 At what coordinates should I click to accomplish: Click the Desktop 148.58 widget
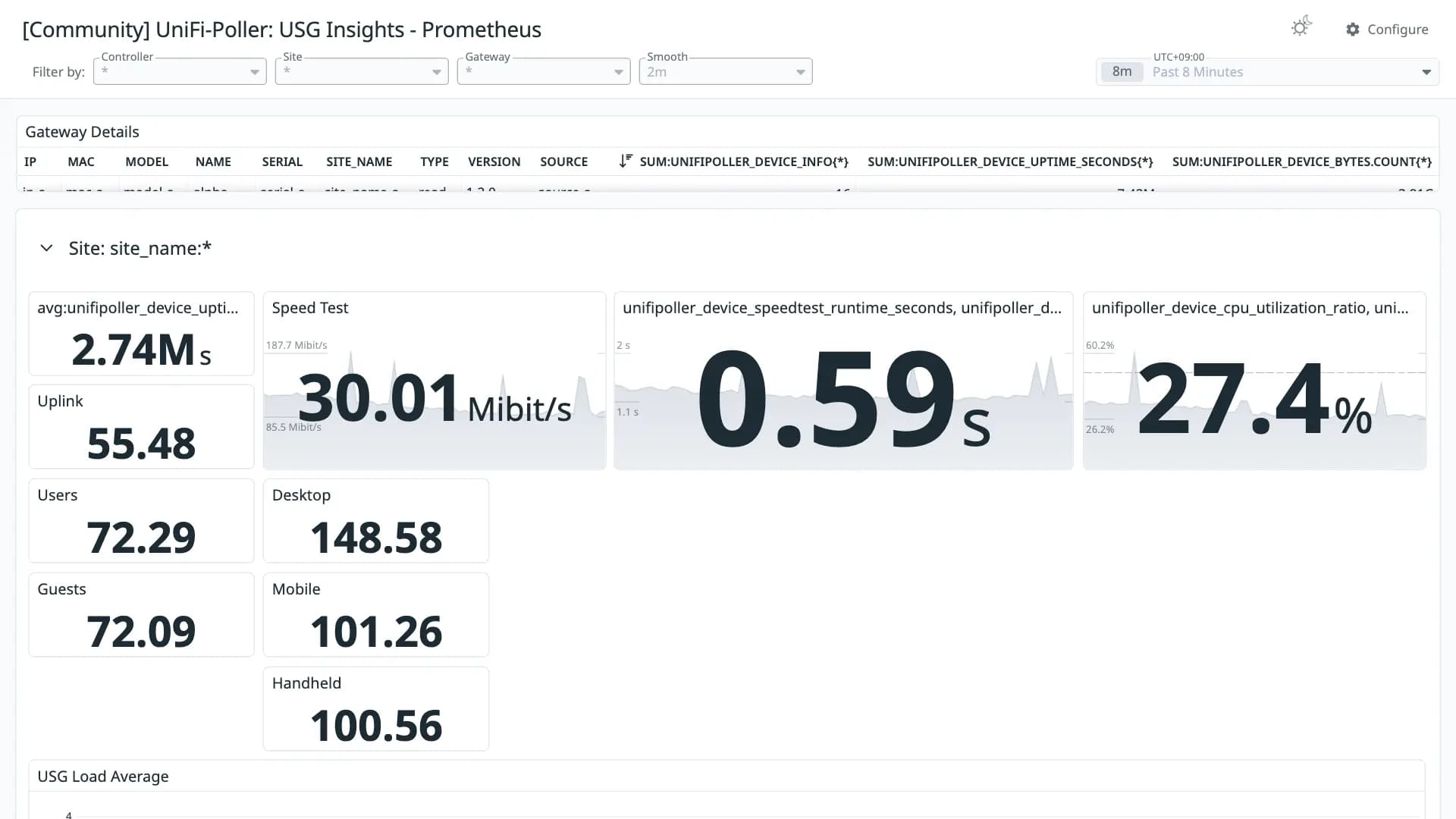coord(376,521)
